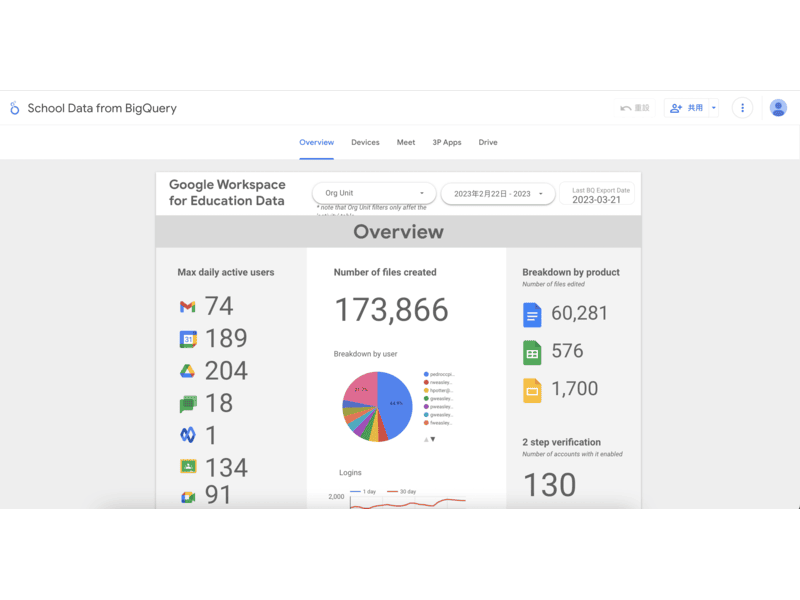Click the School Data from BigQuery title
The width and height of the screenshot is (800, 600).
click(x=102, y=108)
